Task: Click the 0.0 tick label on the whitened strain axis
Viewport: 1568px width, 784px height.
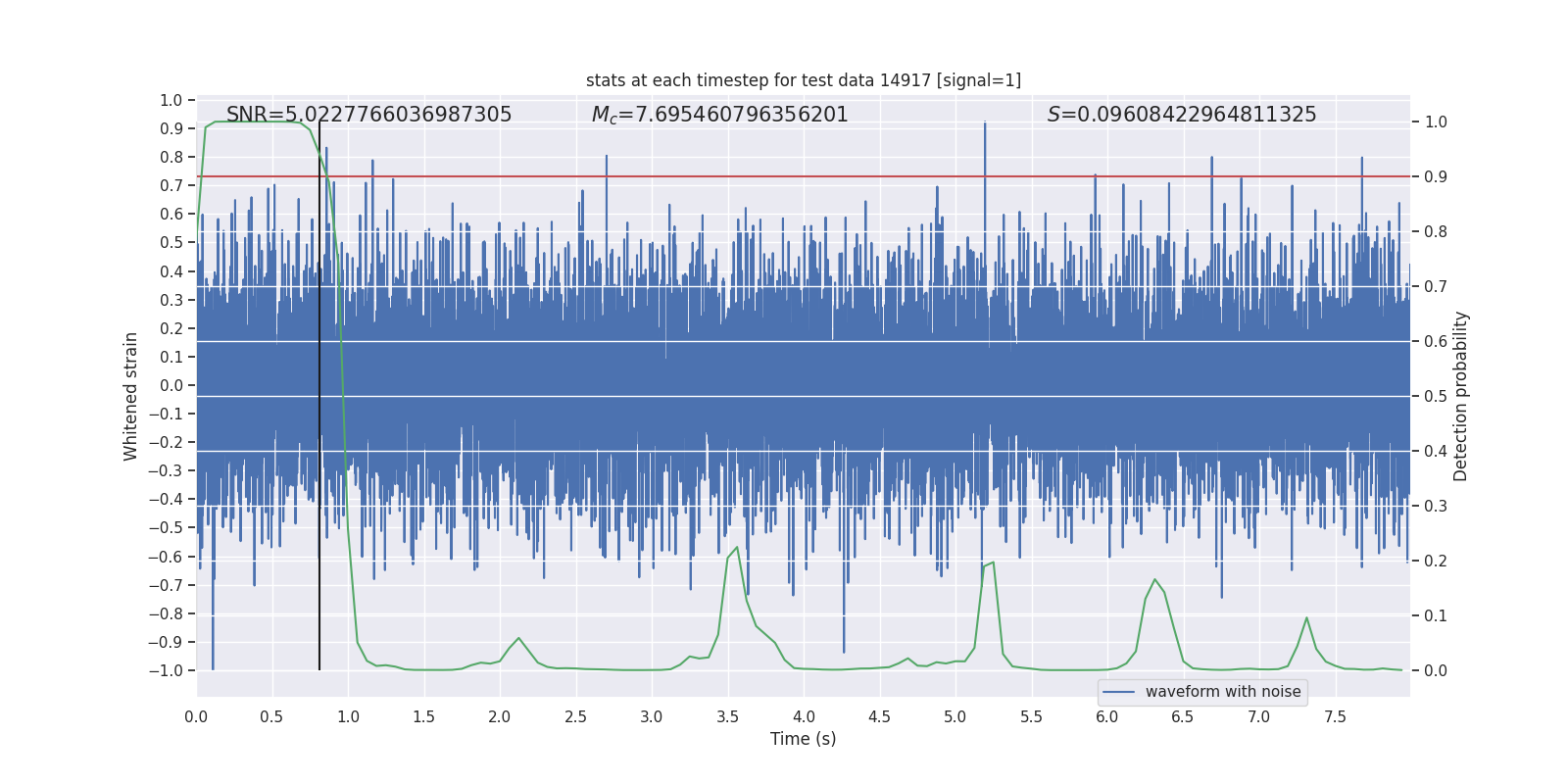Action: click(171, 385)
